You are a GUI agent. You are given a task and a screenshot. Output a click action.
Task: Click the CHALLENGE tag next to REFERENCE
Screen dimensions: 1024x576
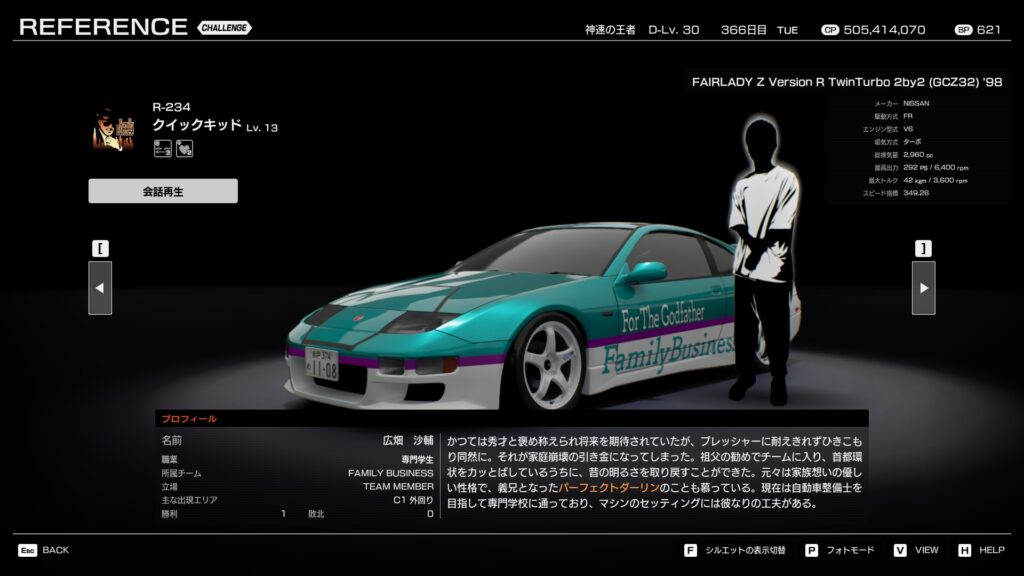click(225, 28)
